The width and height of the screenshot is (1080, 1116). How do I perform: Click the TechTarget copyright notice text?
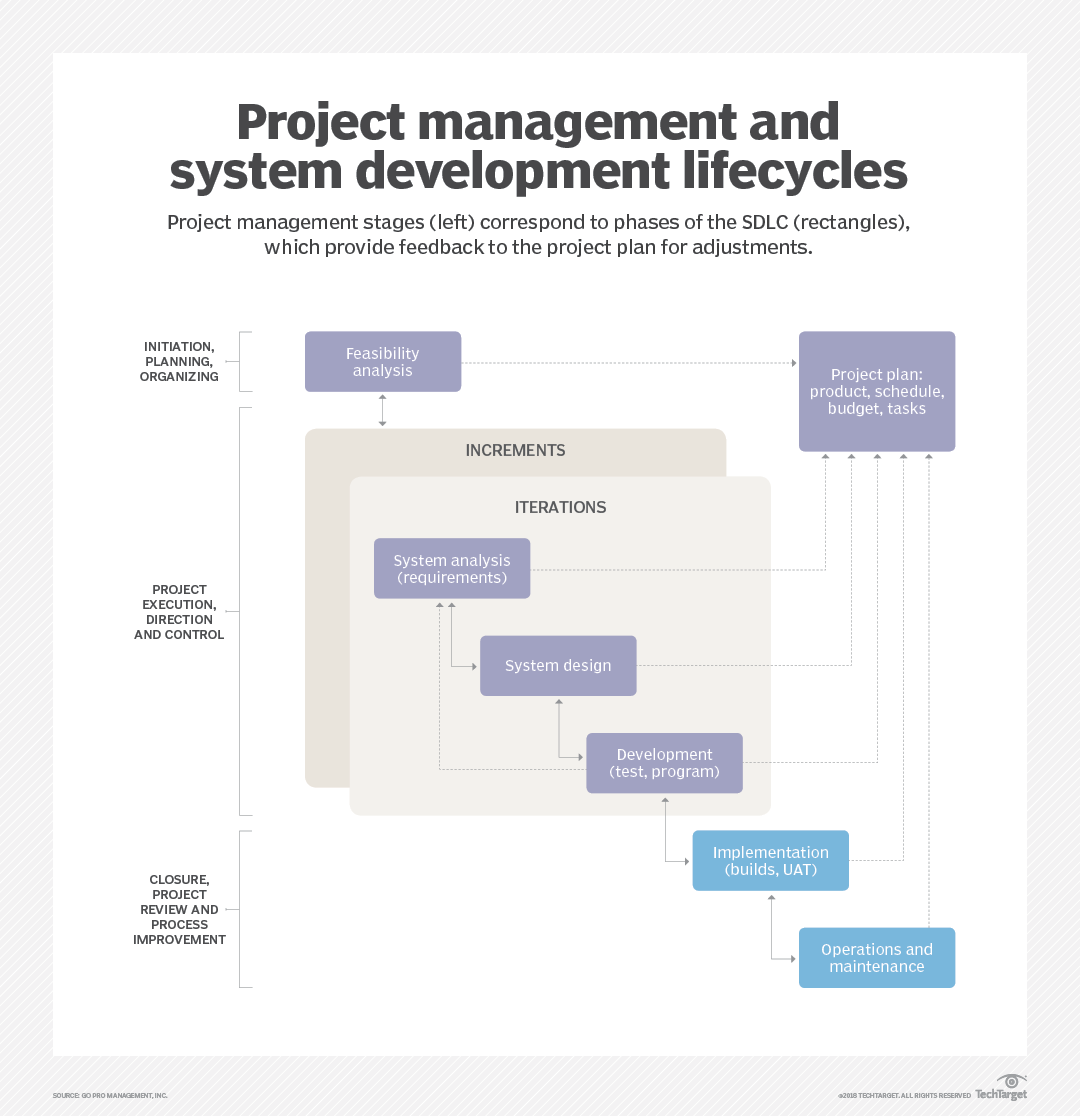[x=904, y=1096]
